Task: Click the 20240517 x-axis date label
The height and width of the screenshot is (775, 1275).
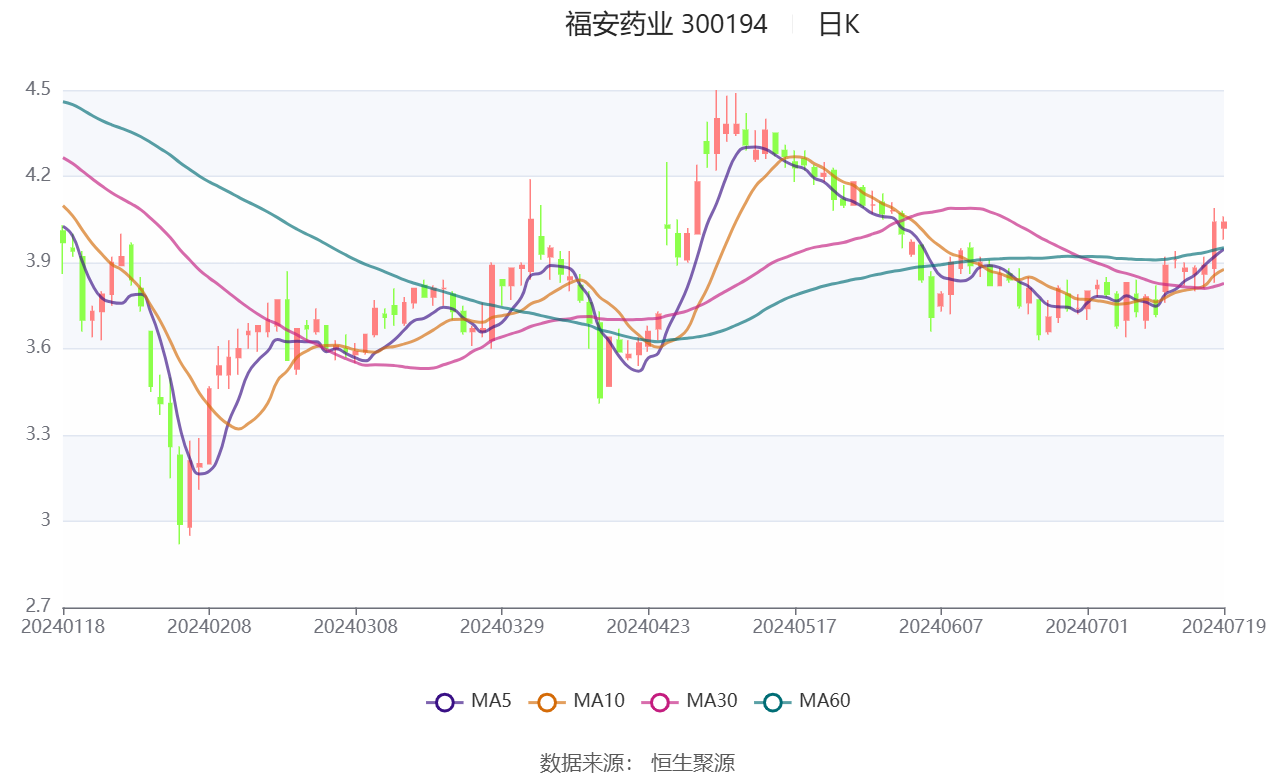Action: pyautogui.click(x=794, y=627)
